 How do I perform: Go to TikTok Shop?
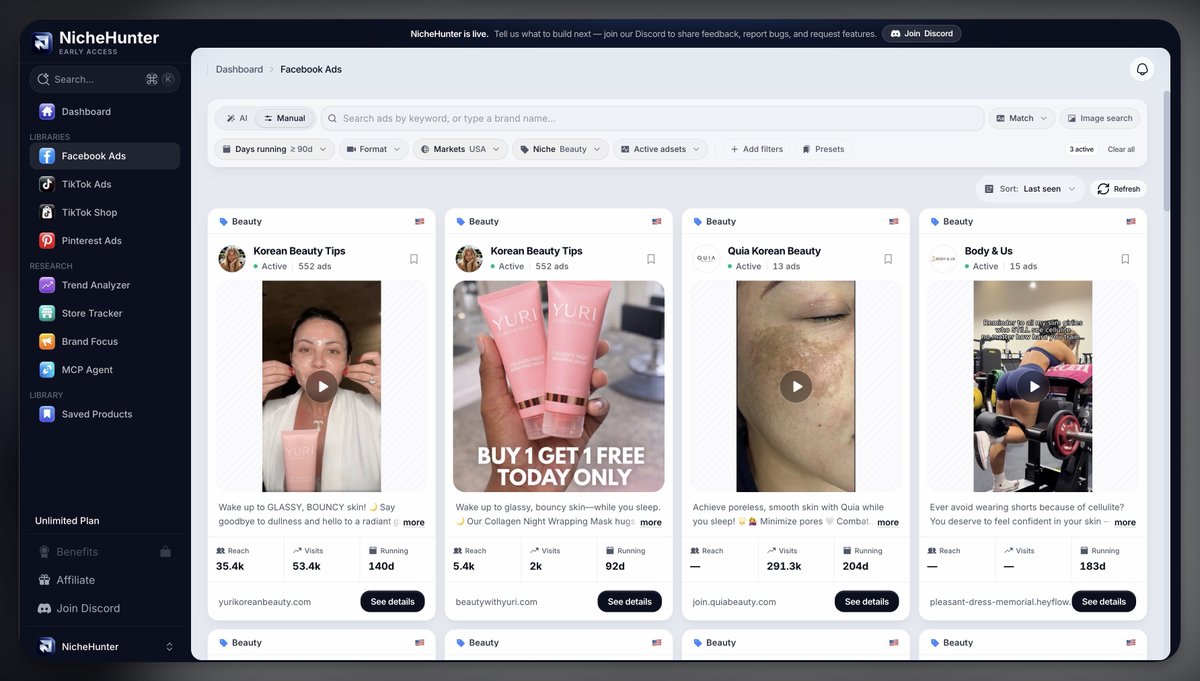105,212
